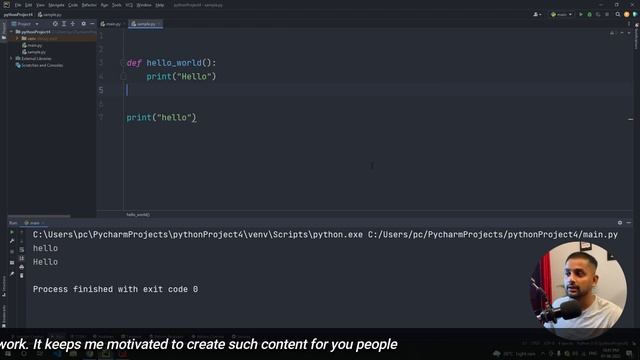Click the orange updates avatar icon
This screenshot has width=640, height=360.
tap(627, 15)
